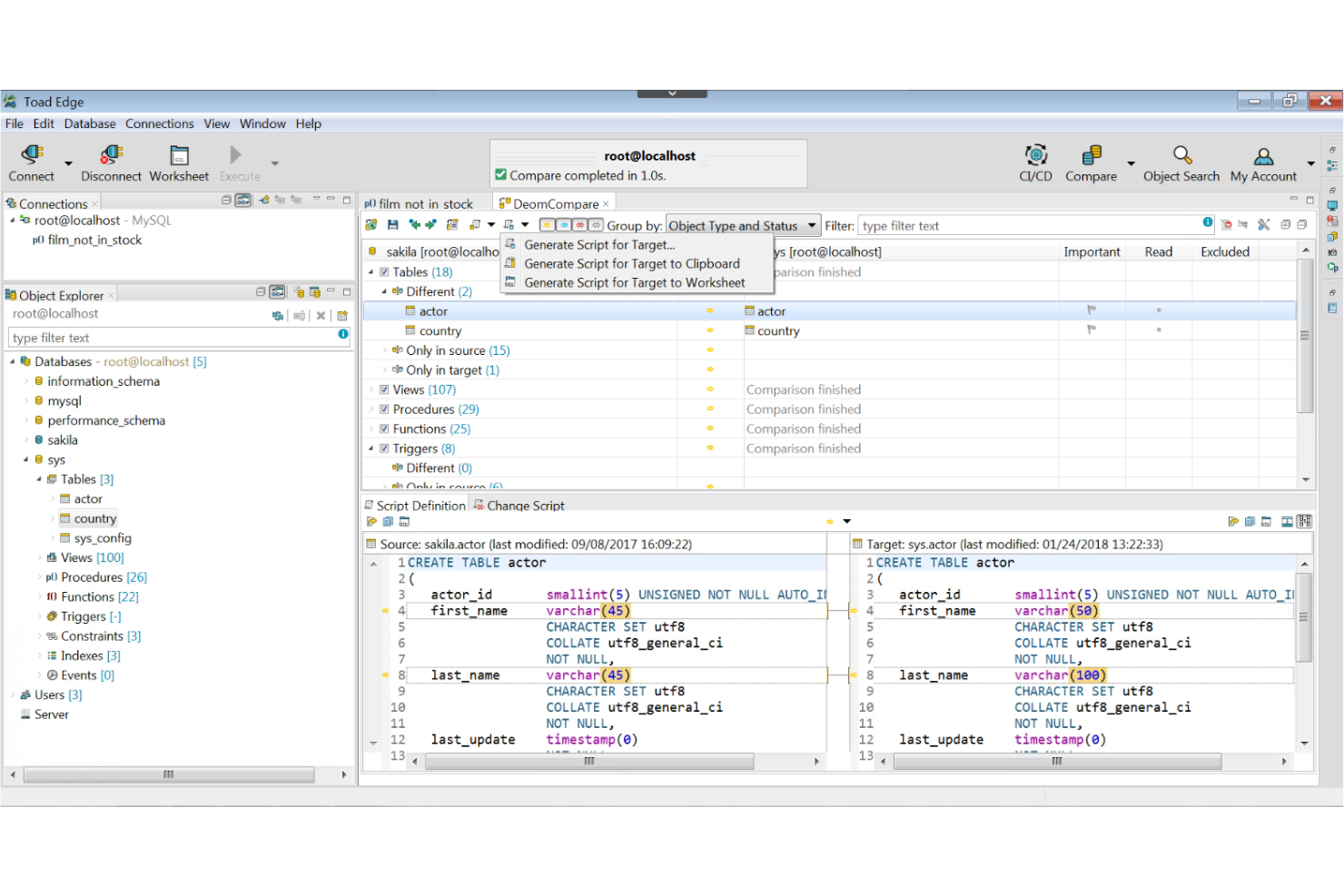The image size is (1344, 896).
Task: Expand all comparison rows
Action: [1285, 224]
